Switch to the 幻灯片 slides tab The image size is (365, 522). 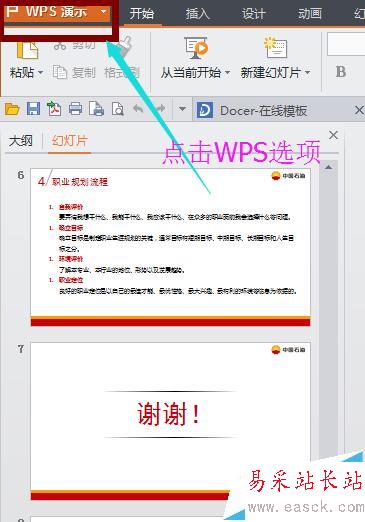(69, 141)
